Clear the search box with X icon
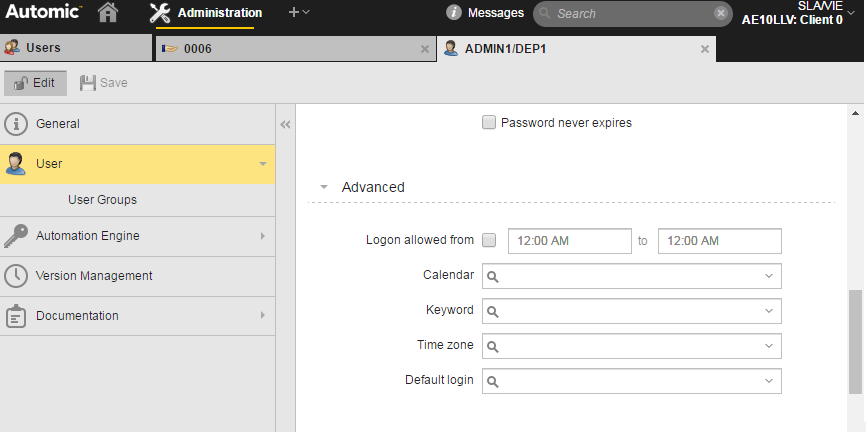 coord(721,13)
